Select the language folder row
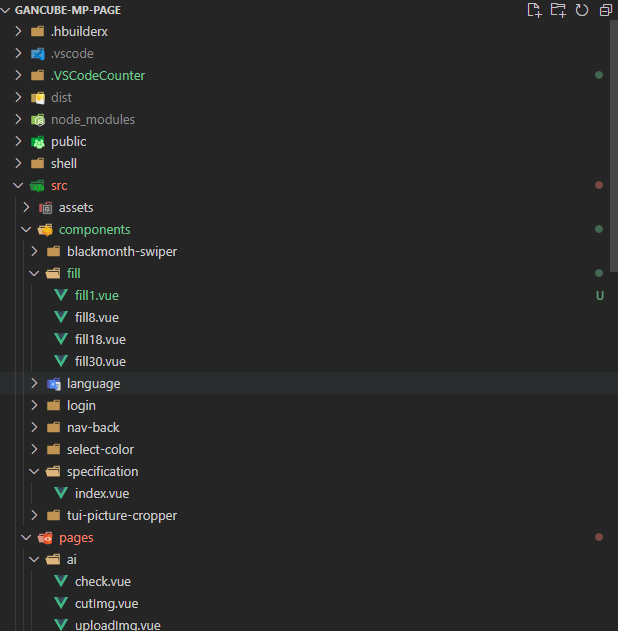618x631 pixels. click(309, 384)
